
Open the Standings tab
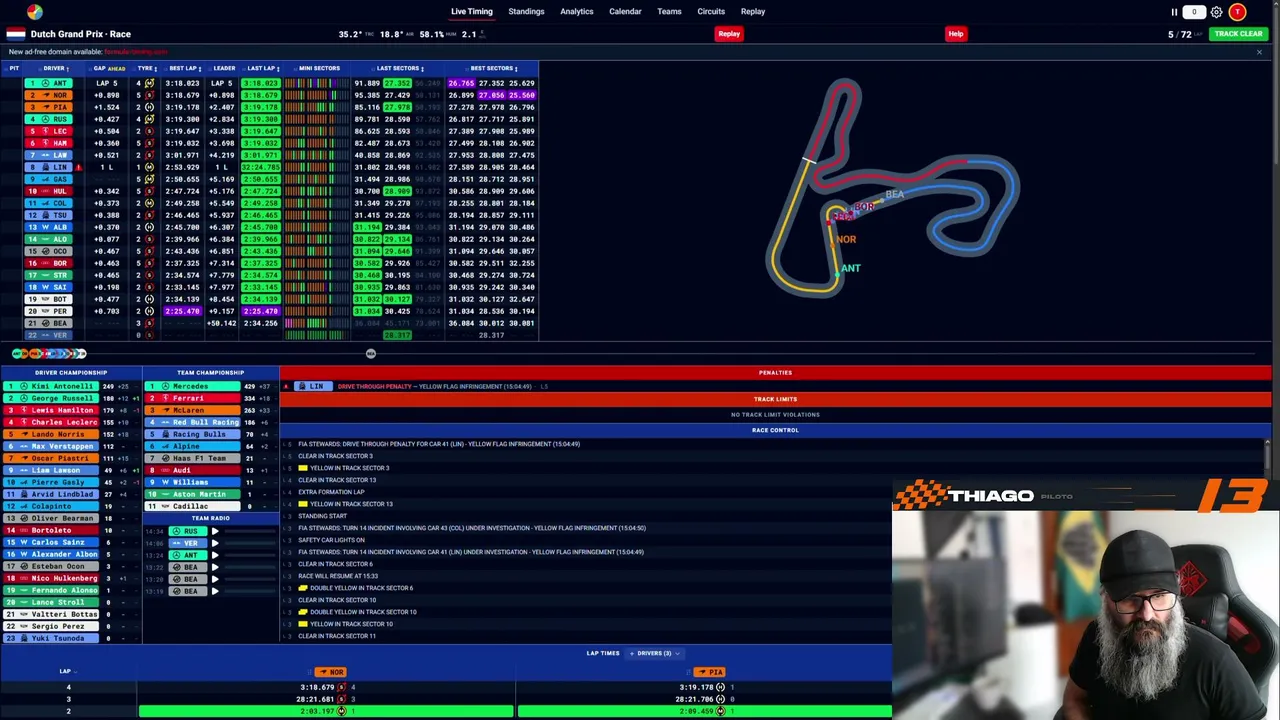click(x=526, y=12)
